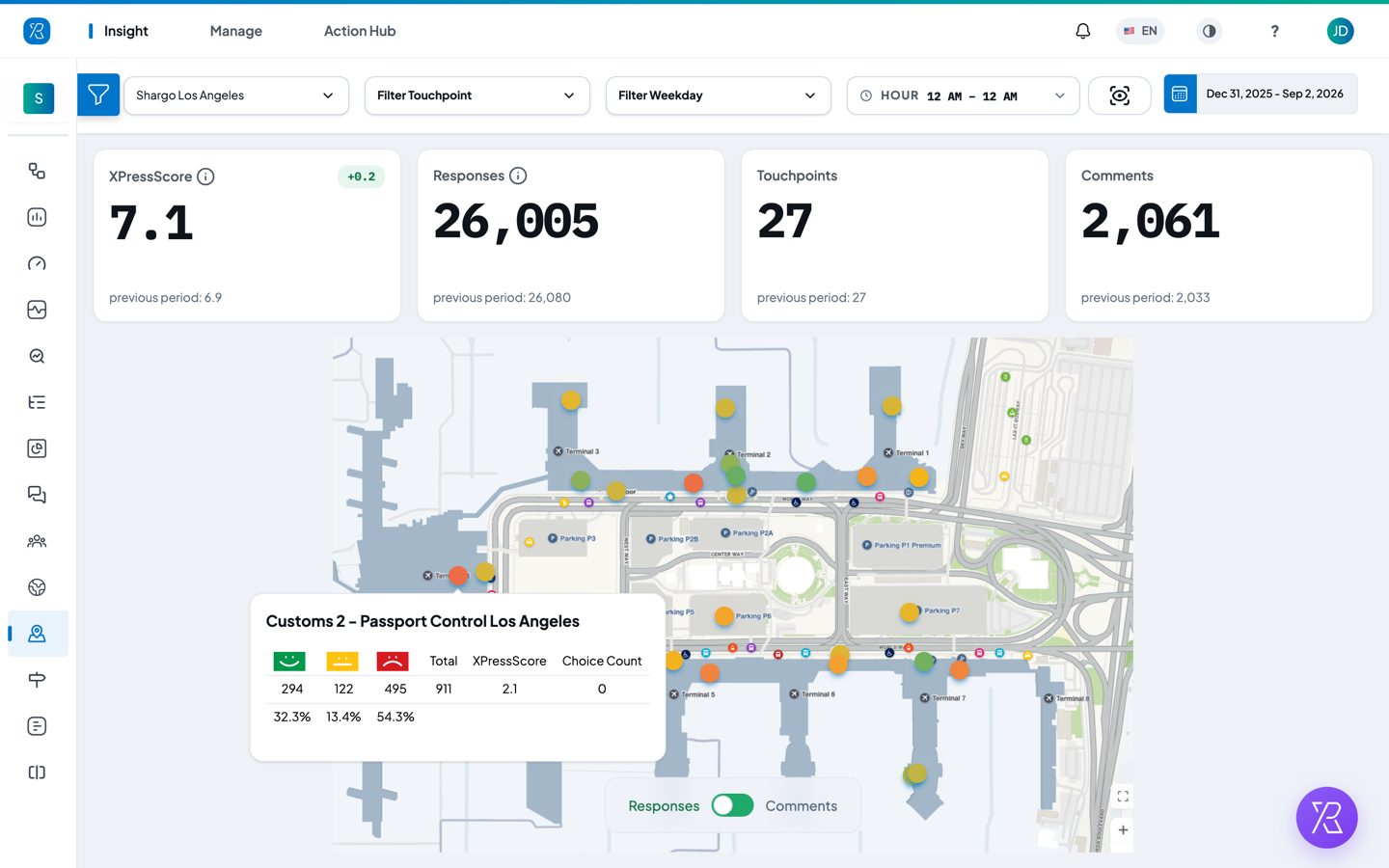Open the notifications bell
The image size is (1389, 868).
pos(1083,31)
